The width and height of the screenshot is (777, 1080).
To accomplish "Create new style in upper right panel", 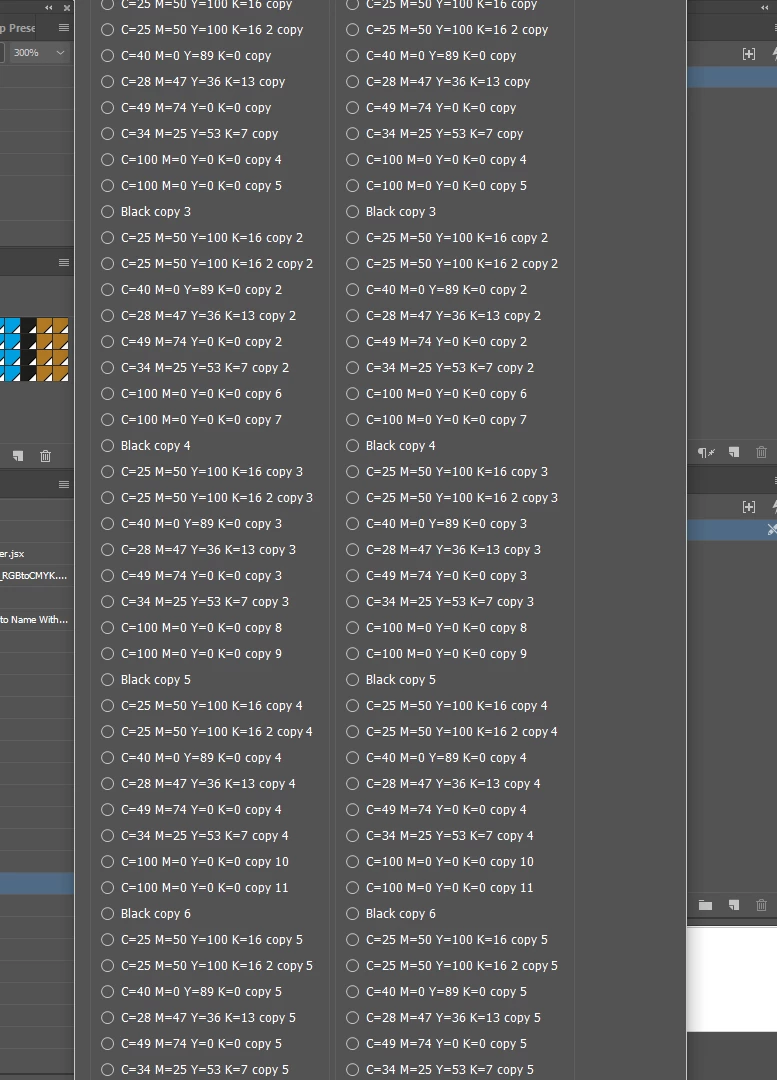I will click(x=734, y=453).
